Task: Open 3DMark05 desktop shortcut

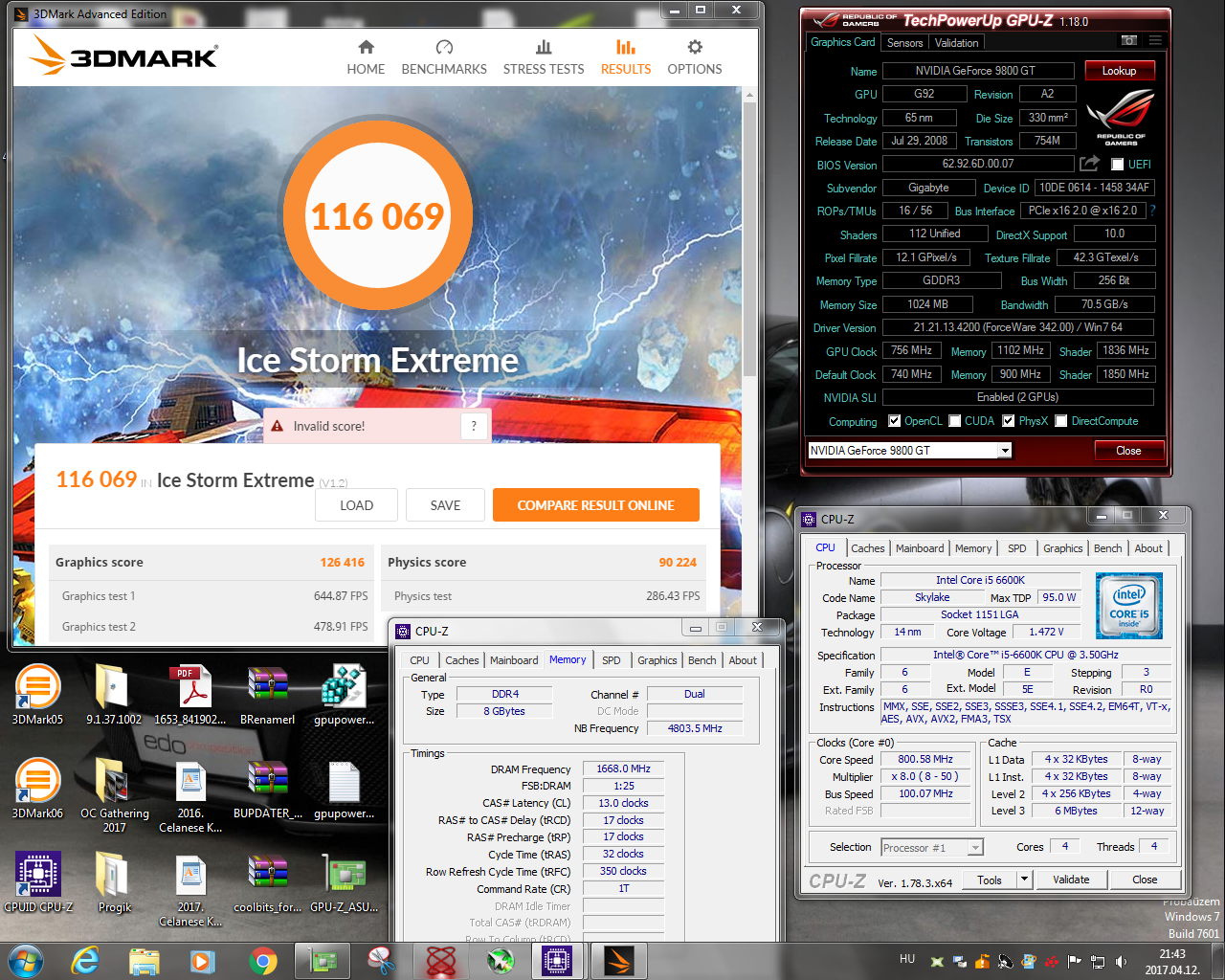Action: point(37,693)
